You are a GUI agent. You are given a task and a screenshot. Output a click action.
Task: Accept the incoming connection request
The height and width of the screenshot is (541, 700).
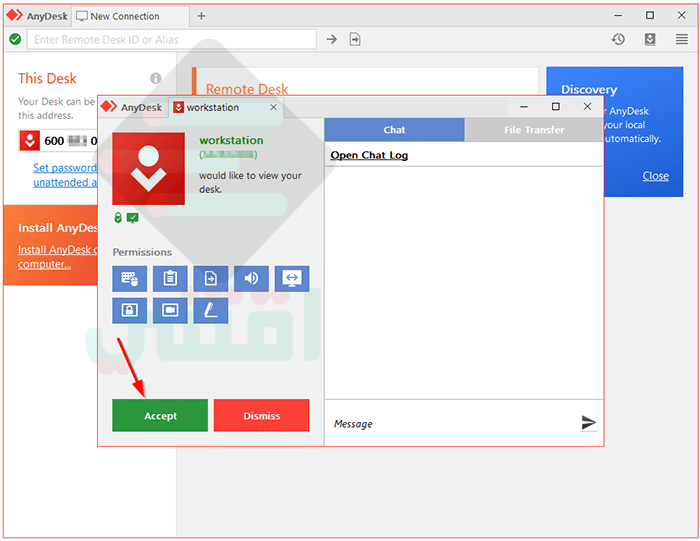click(160, 416)
